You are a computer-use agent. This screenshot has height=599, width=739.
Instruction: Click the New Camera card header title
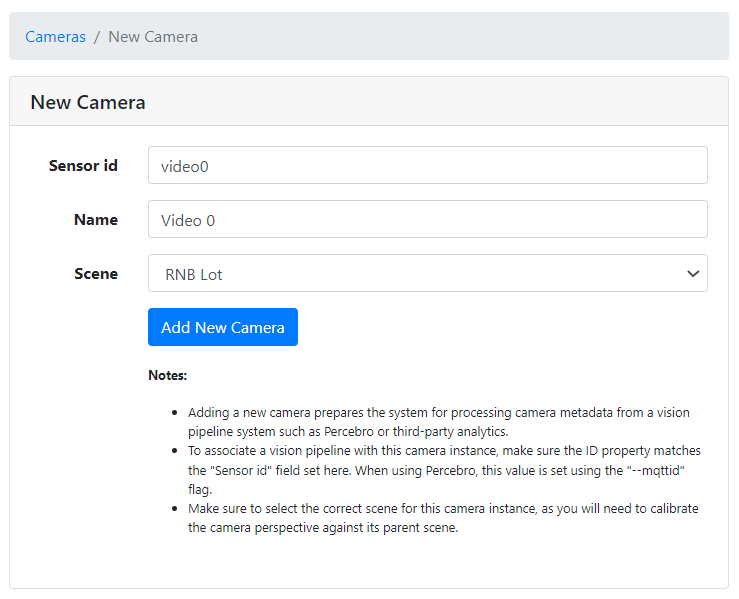[x=88, y=102]
